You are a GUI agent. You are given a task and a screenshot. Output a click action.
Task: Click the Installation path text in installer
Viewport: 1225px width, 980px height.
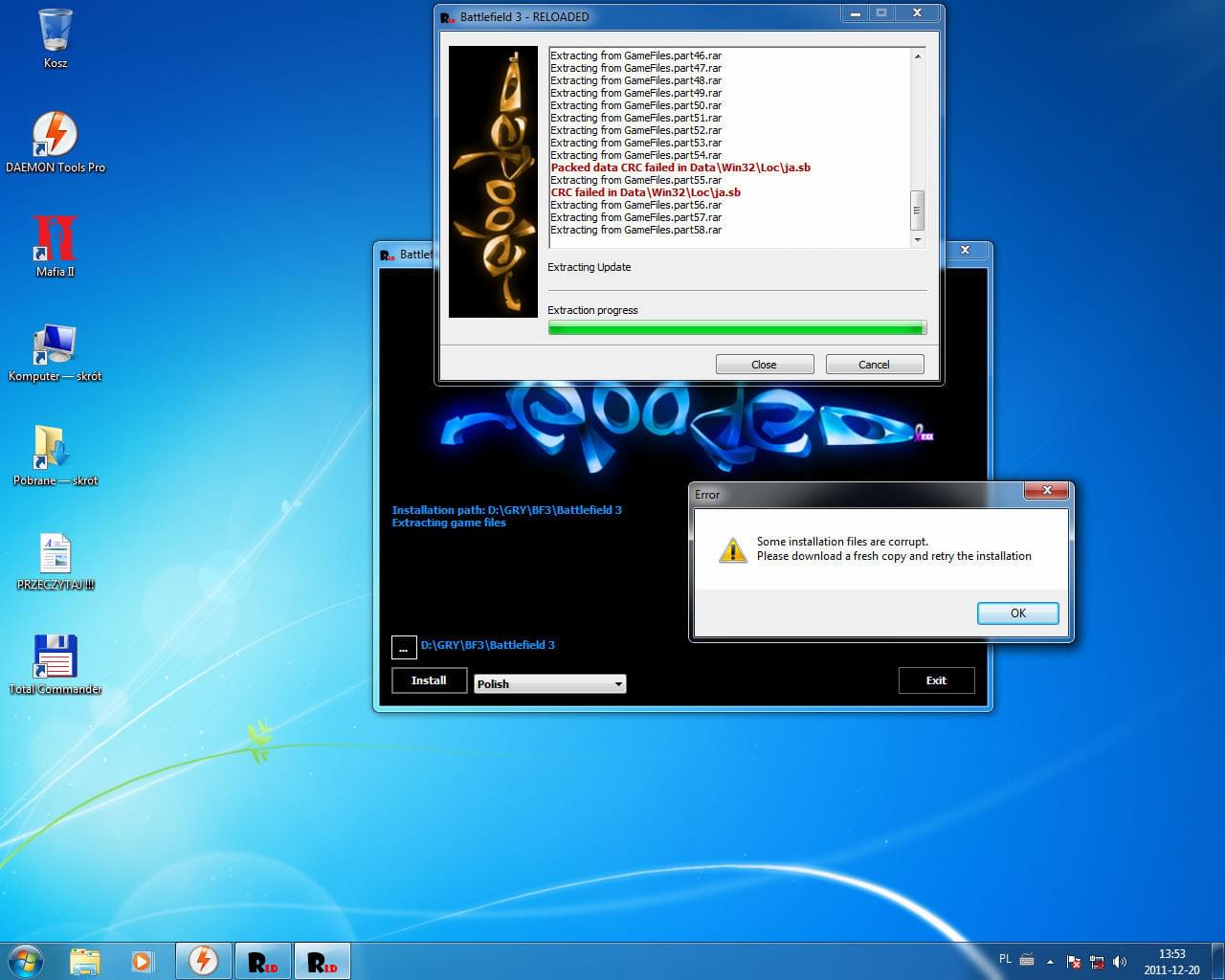click(507, 510)
